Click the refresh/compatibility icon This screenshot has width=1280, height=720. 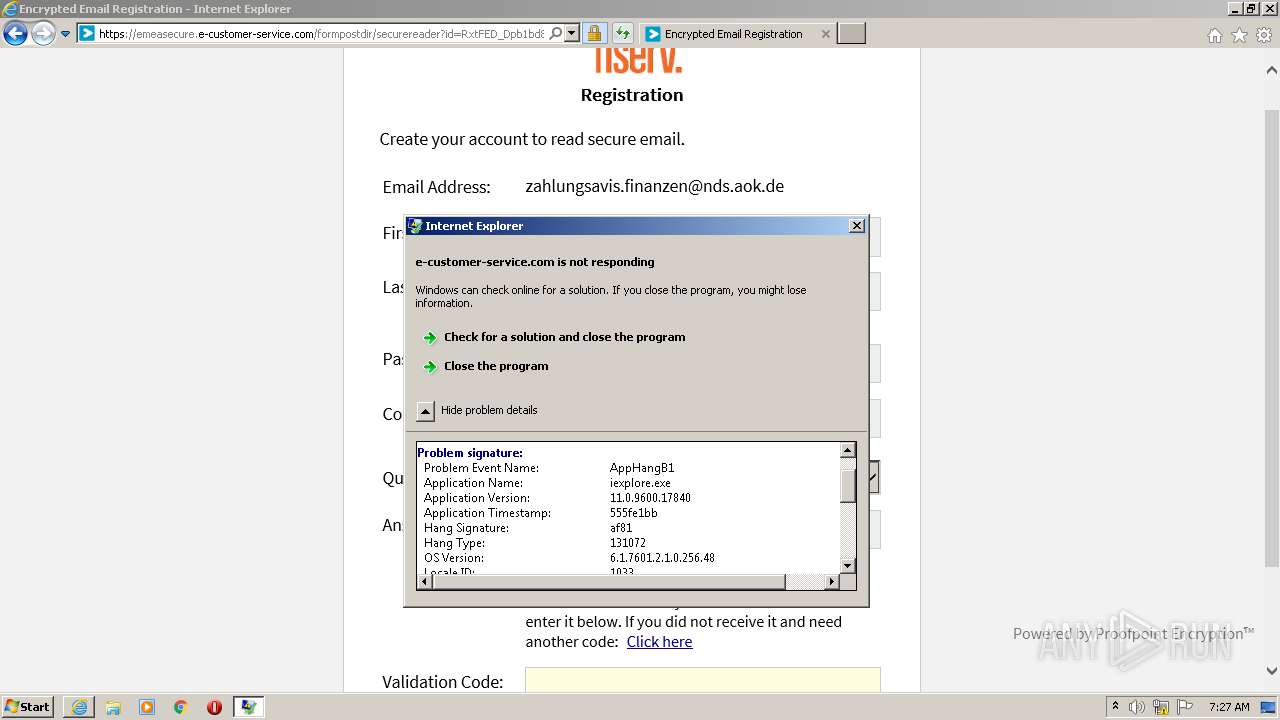tap(623, 34)
